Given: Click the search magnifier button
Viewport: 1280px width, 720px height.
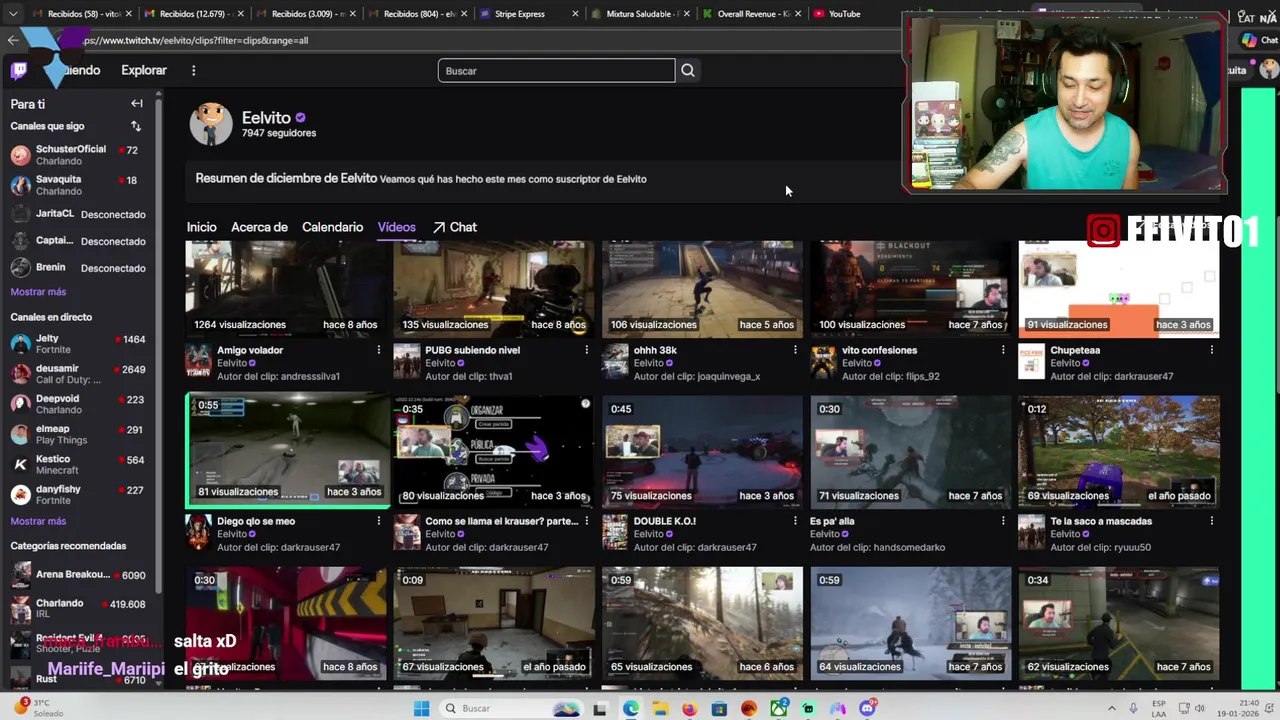Looking at the screenshot, I should [688, 70].
